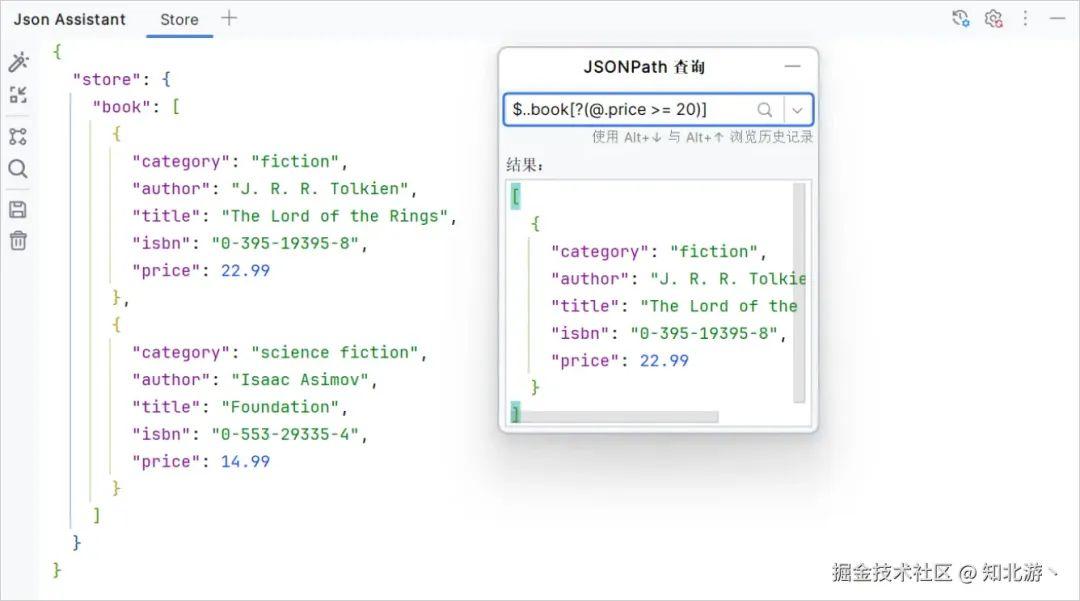Select the price value 22.99 in the editor
This screenshot has width=1080, height=601.
pyautogui.click(x=245, y=270)
